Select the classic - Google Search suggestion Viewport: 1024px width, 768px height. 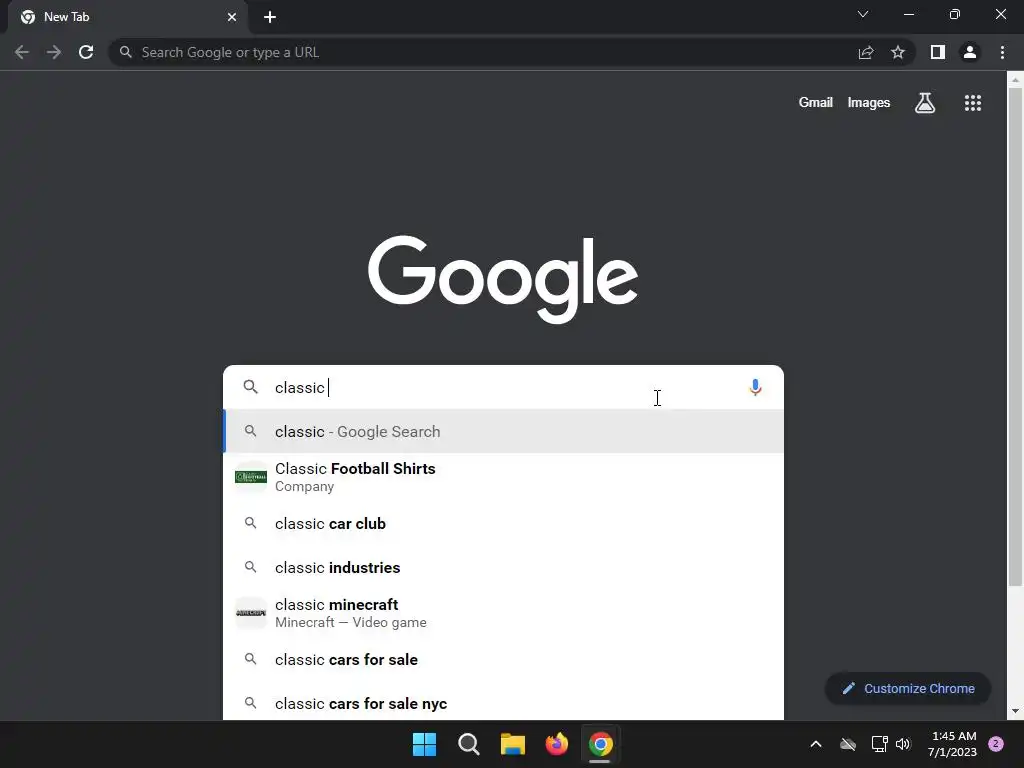(503, 431)
